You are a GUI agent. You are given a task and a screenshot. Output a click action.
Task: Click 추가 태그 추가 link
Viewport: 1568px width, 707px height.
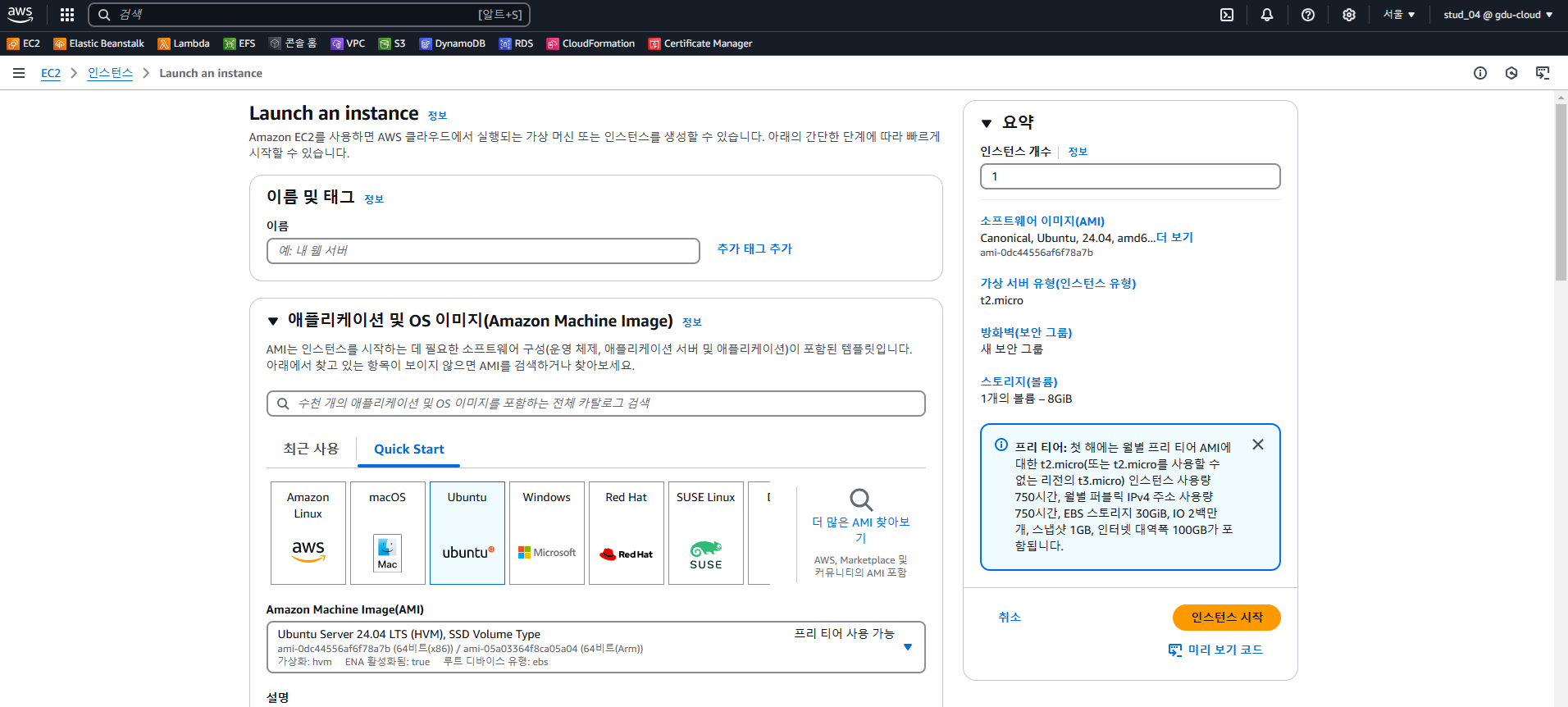point(754,249)
